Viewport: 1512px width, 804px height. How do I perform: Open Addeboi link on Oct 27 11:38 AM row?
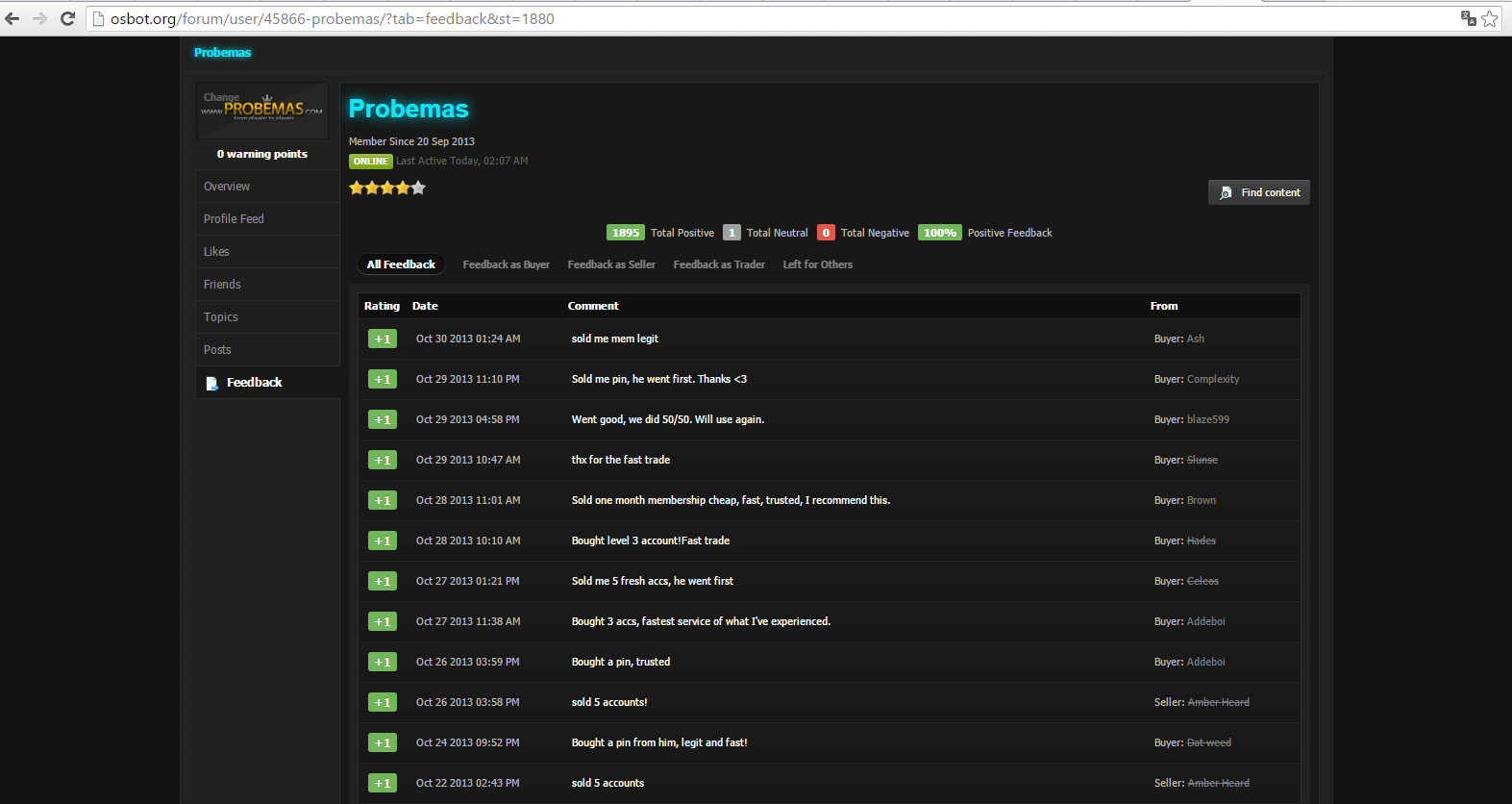(x=1206, y=621)
